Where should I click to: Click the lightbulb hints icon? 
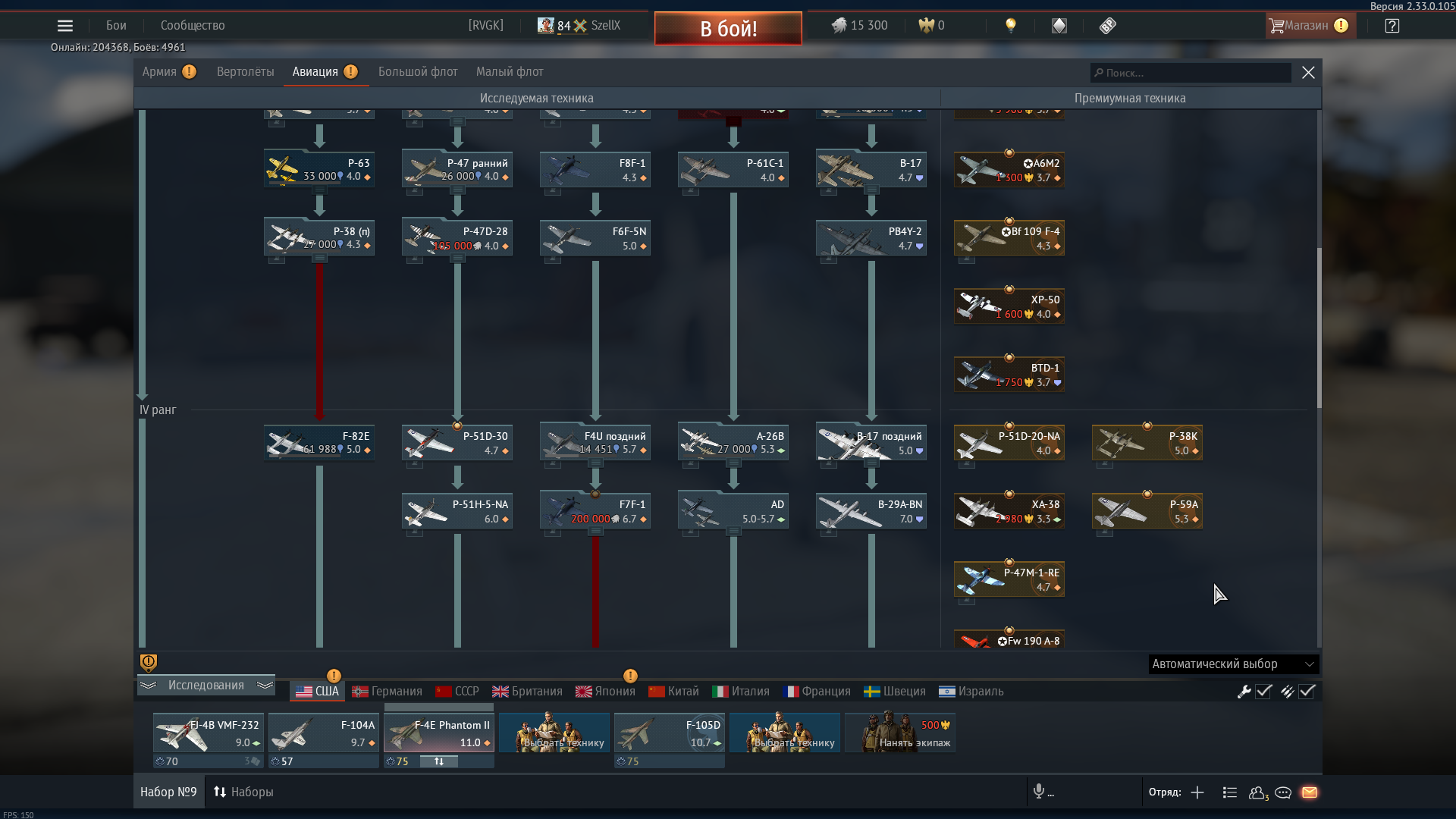tap(1011, 26)
